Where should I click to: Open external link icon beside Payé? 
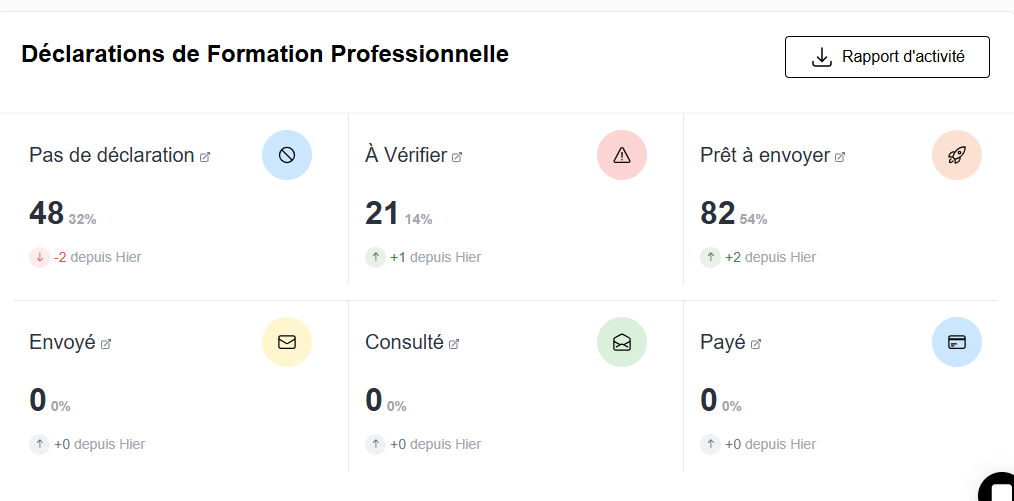point(756,344)
